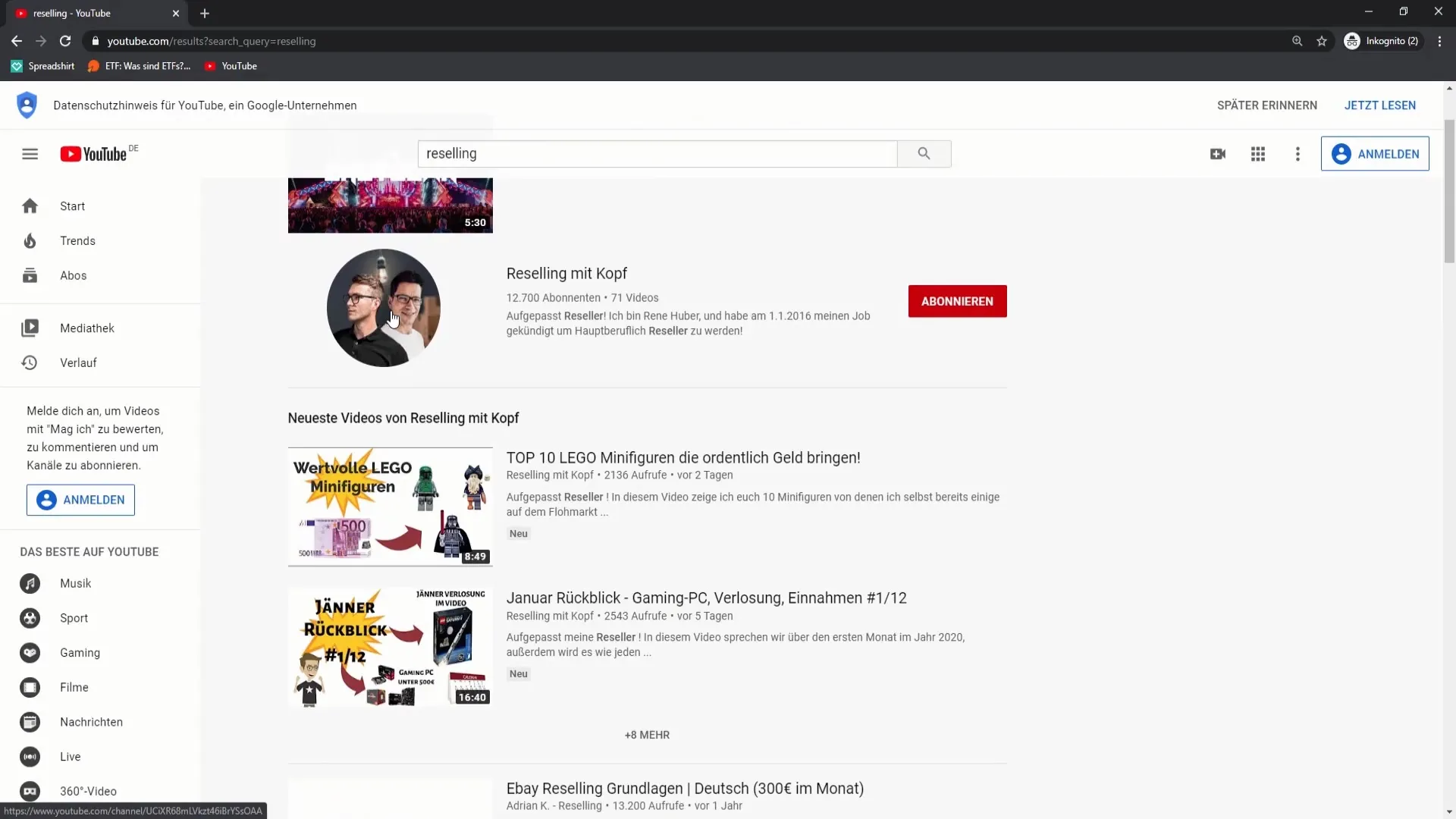The height and width of the screenshot is (819, 1456).
Task: Click the Start home icon
Action: [x=30, y=206]
